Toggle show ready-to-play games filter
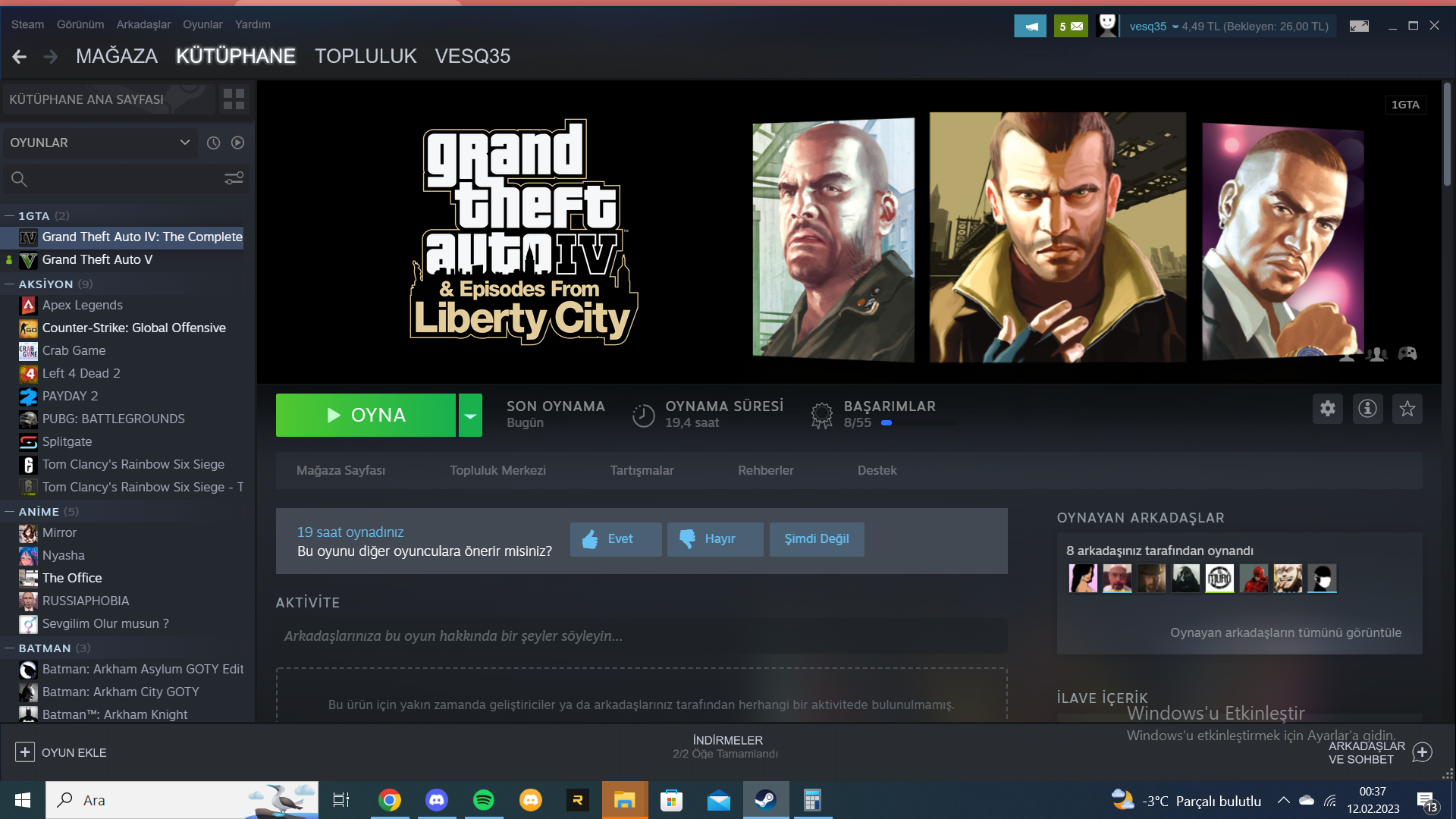Screen dimensions: 1456x819 [238, 143]
